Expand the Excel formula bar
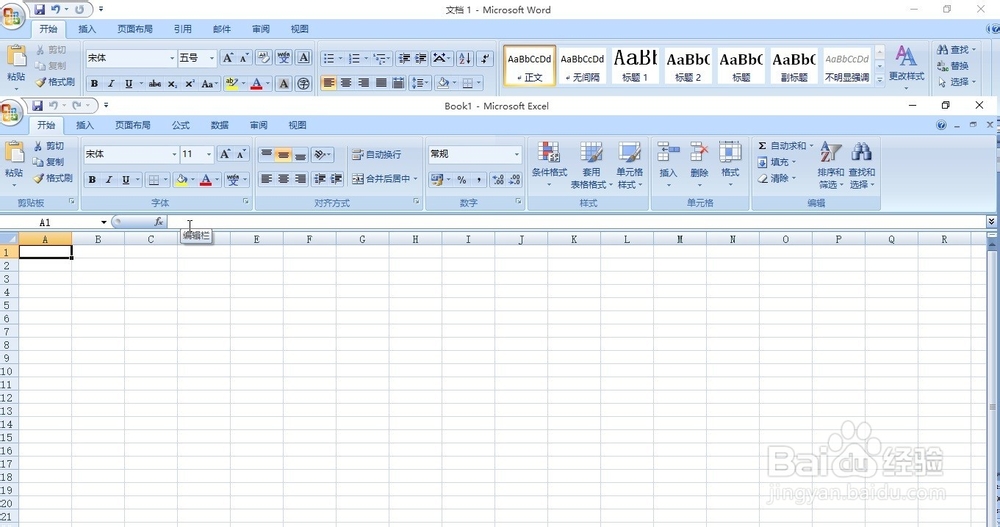 pos(991,221)
